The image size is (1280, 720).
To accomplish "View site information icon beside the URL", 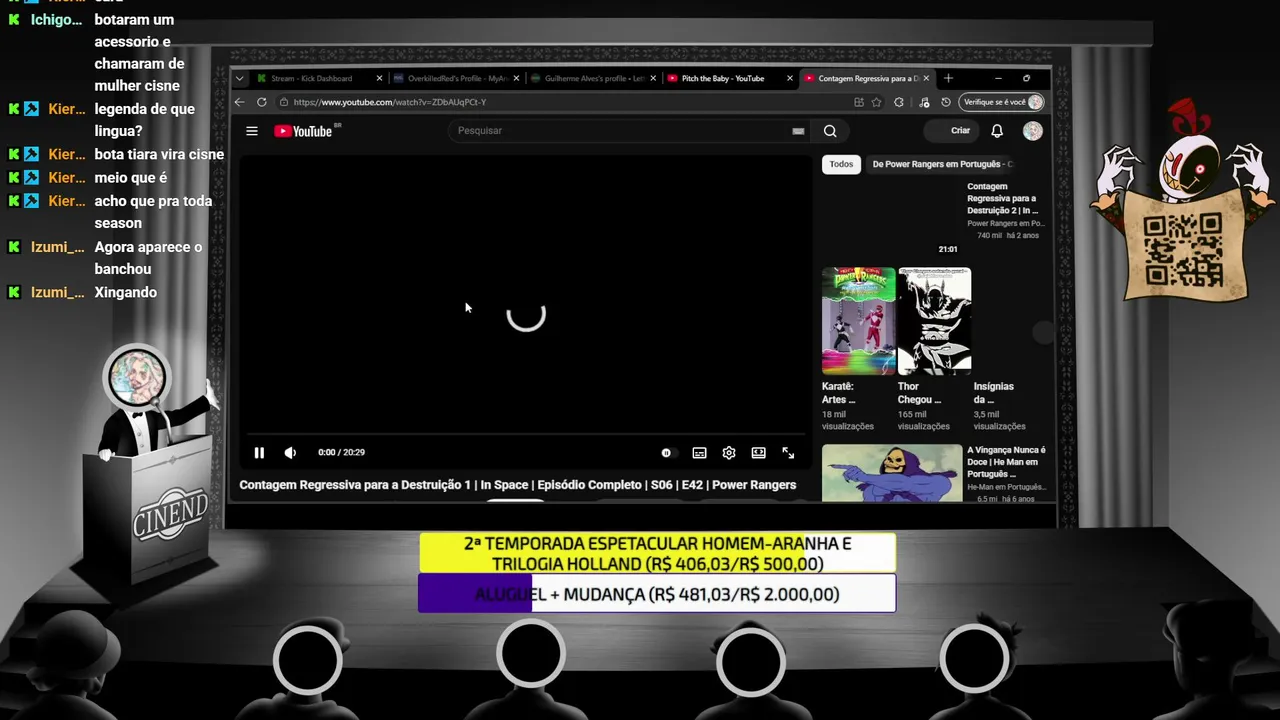I will pyautogui.click(x=284, y=102).
